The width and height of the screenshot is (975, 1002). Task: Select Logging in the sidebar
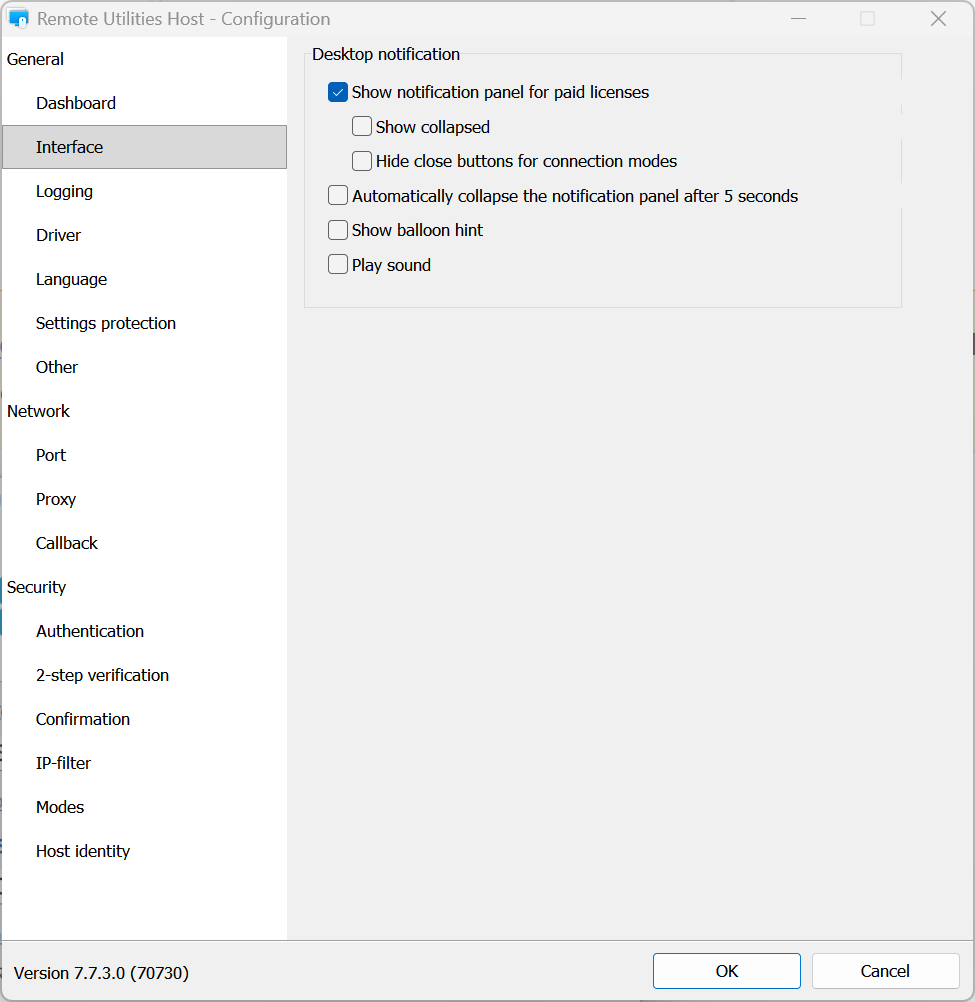click(64, 191)
